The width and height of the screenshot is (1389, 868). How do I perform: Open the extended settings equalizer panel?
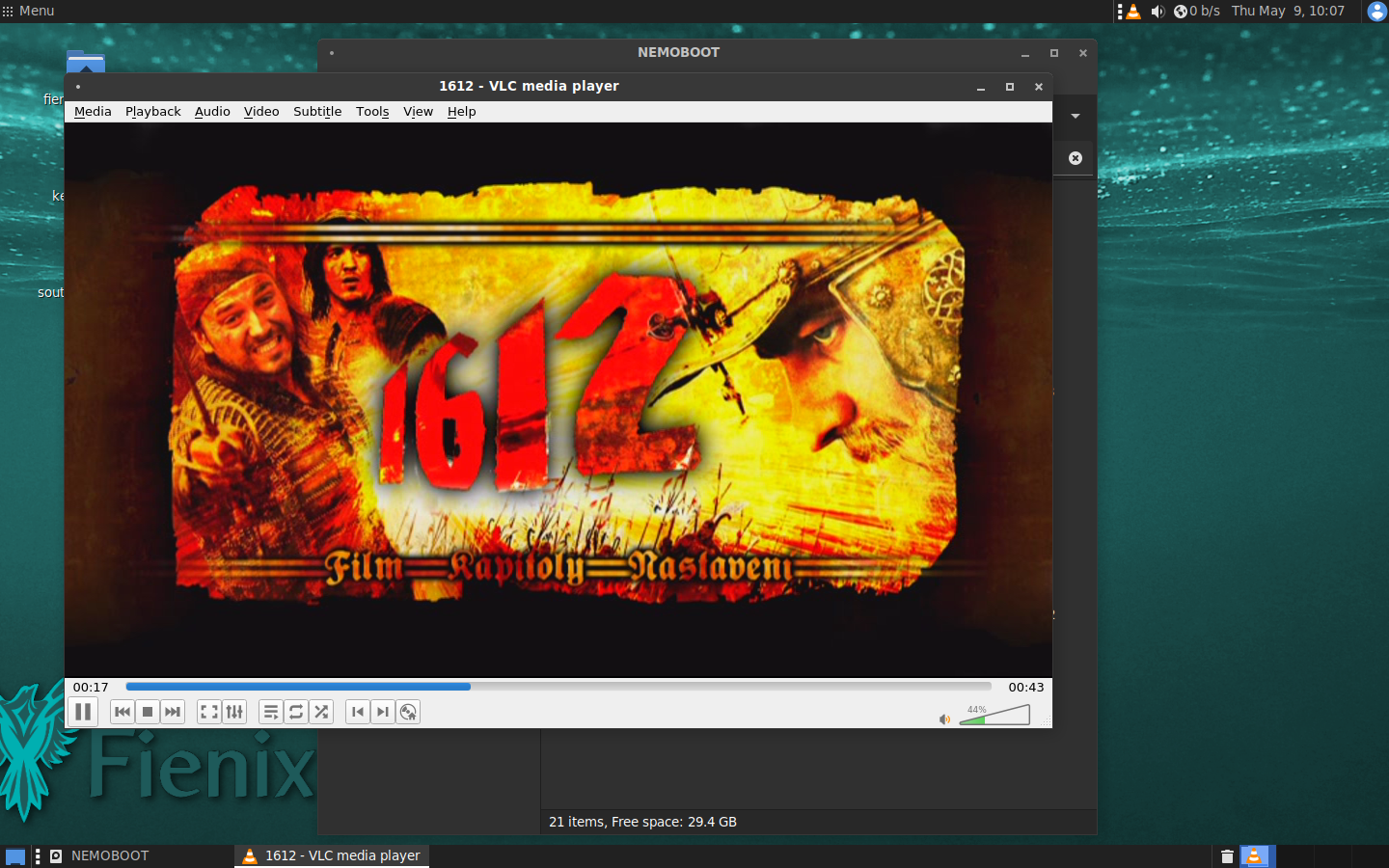point(234,712)
